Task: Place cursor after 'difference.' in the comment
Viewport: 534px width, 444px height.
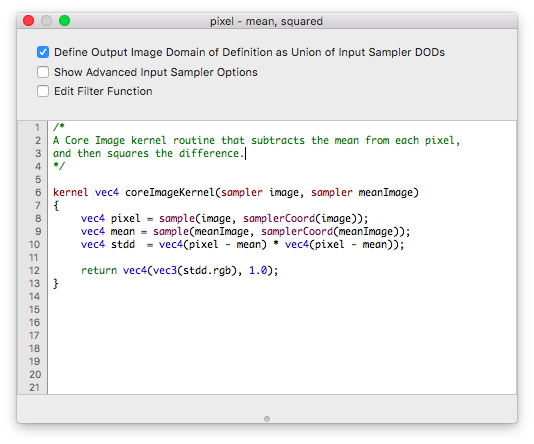Action: [x=245, y=154]
